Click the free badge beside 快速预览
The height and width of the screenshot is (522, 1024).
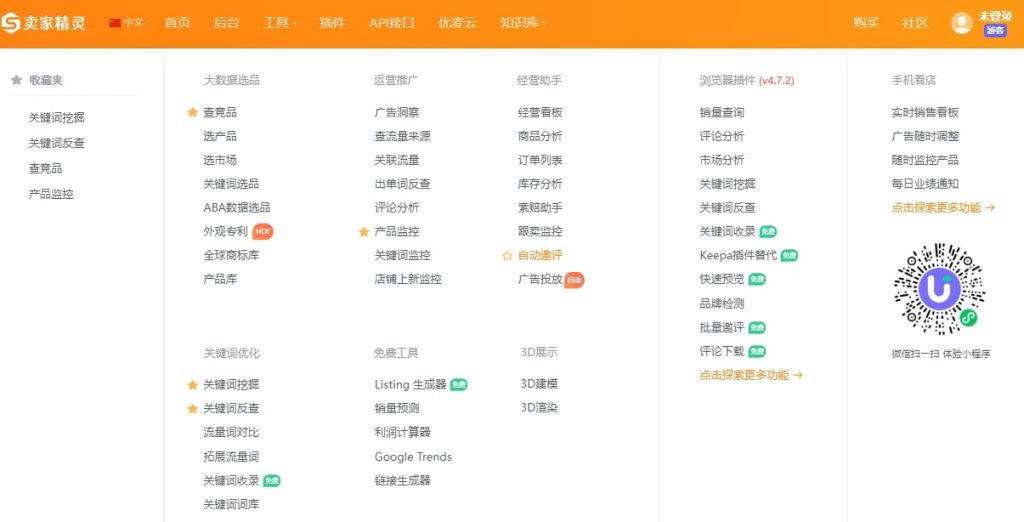(x=757, y=279)
